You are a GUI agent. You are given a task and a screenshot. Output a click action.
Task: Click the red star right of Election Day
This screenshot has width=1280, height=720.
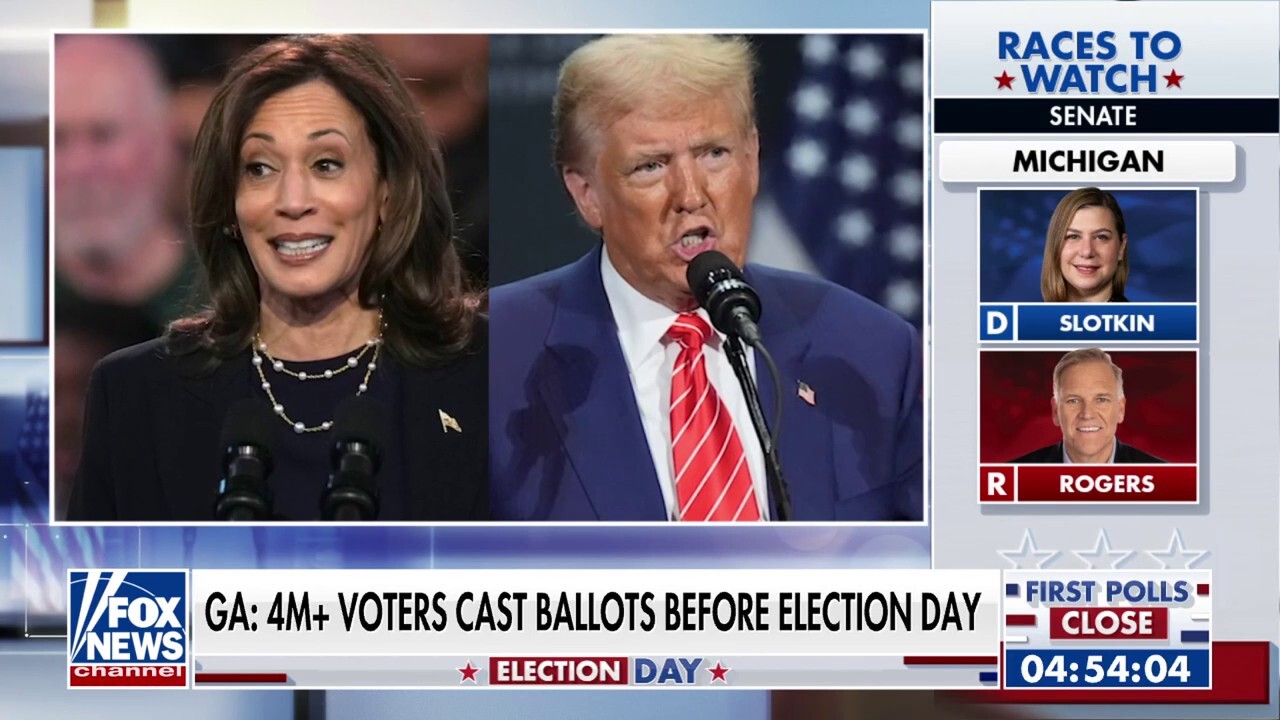pyautogui.click(x=718, y=672)
